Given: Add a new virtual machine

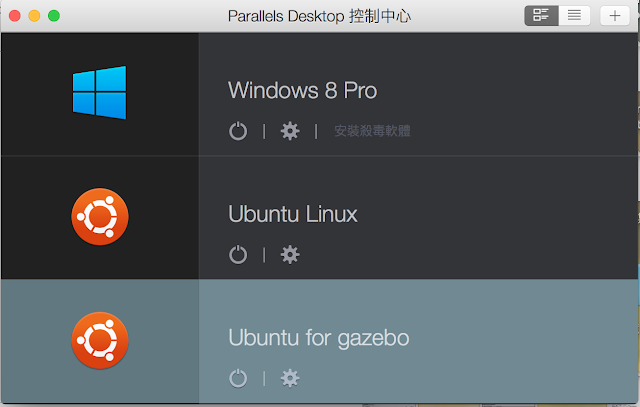Looking at the screenshot, I should point(615,16).
